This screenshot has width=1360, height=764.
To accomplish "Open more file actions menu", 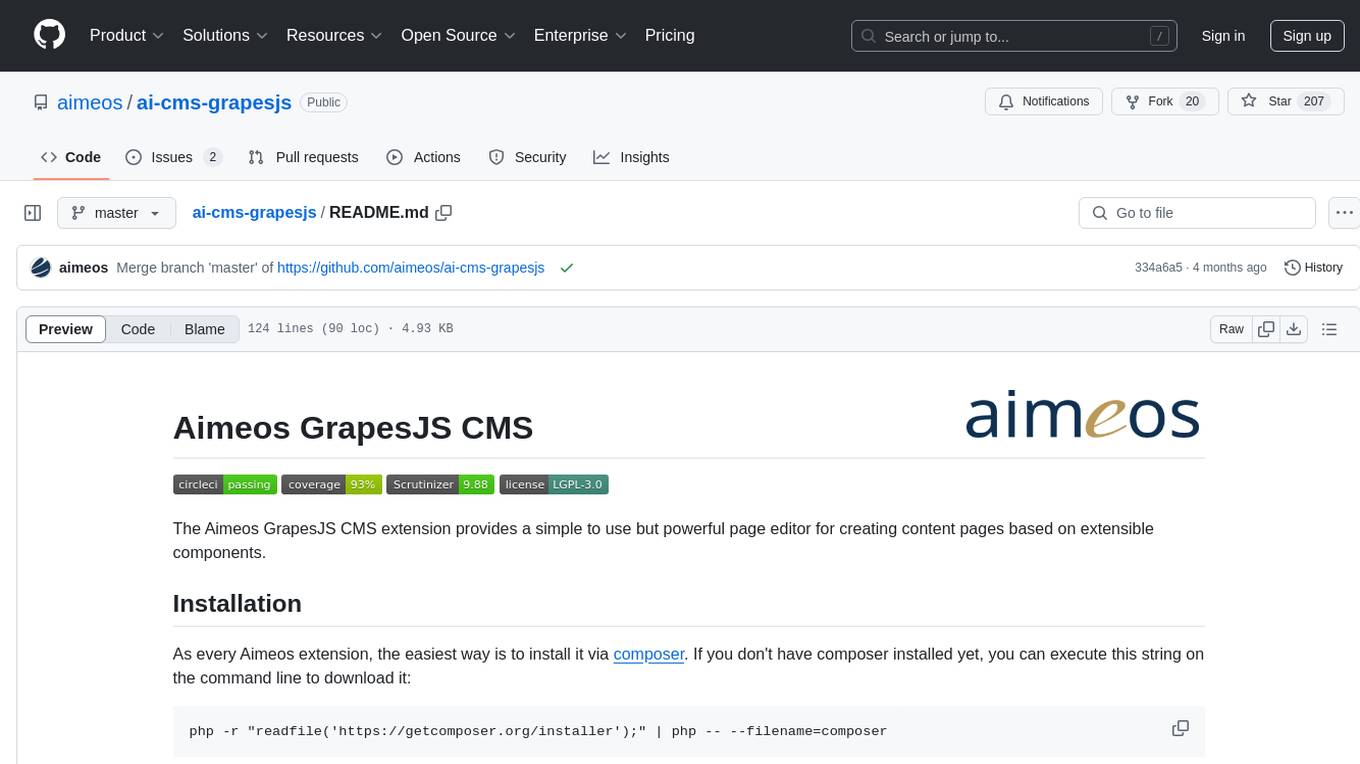I will click(1344, 213).
